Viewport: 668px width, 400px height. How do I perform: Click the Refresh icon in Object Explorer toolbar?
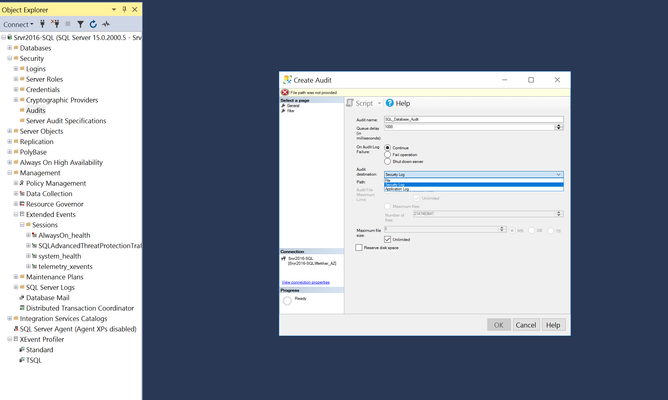[93, 24]
